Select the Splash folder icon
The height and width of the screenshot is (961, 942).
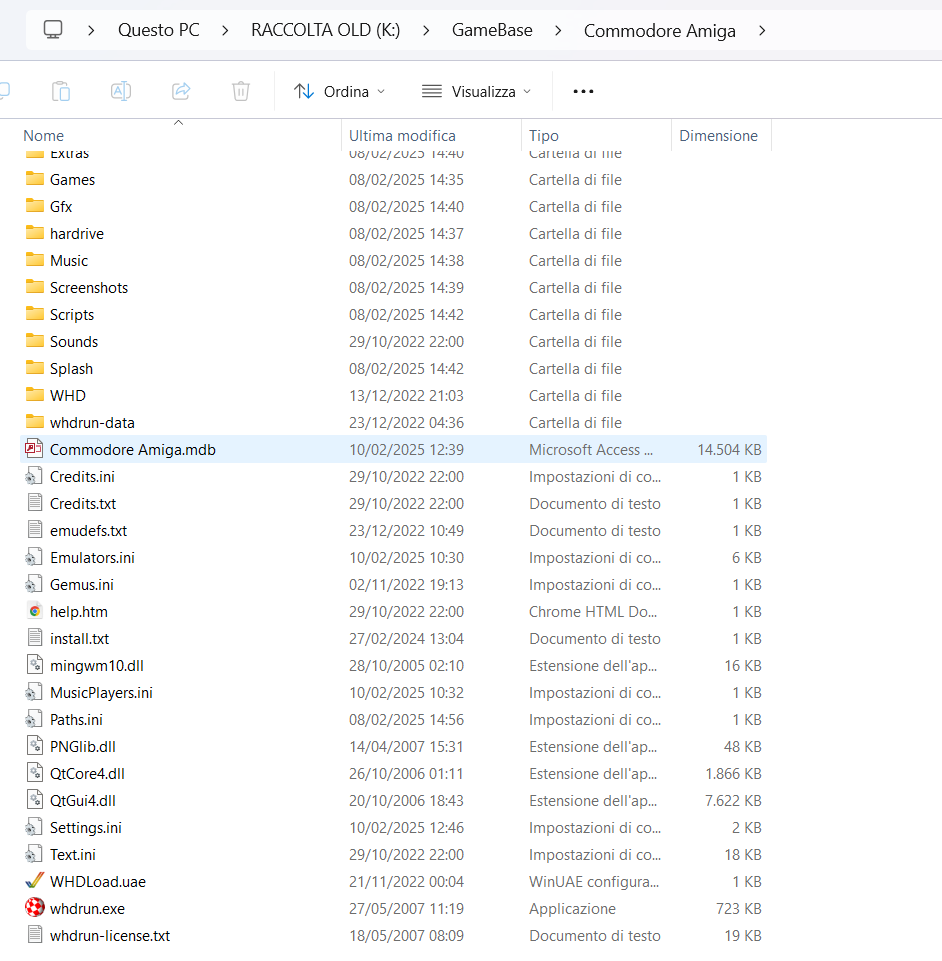click(35, 368)
